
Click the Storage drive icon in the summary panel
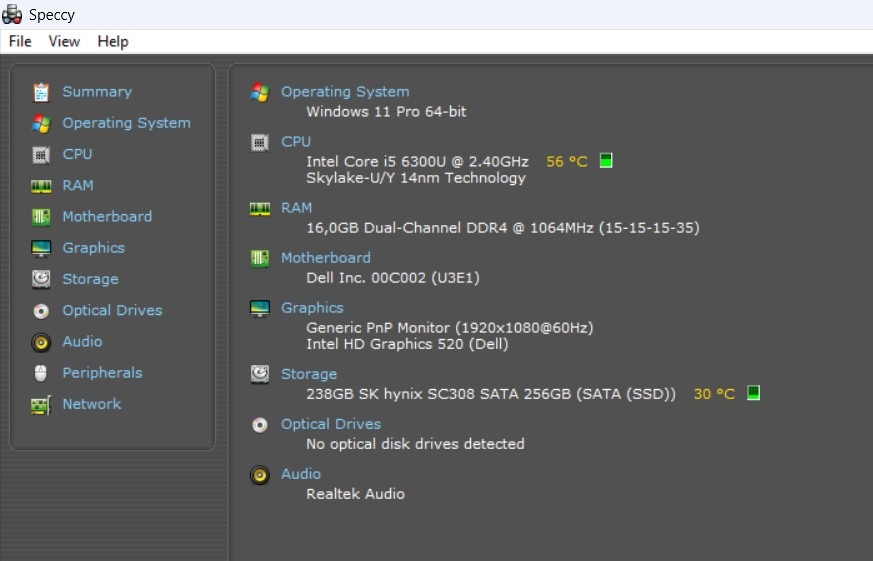259,375
